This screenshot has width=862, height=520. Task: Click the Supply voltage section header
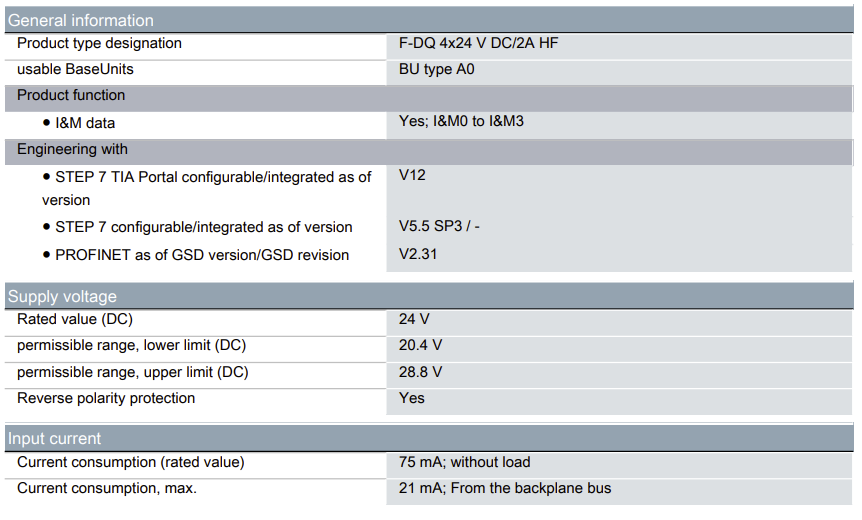[62, 296]
